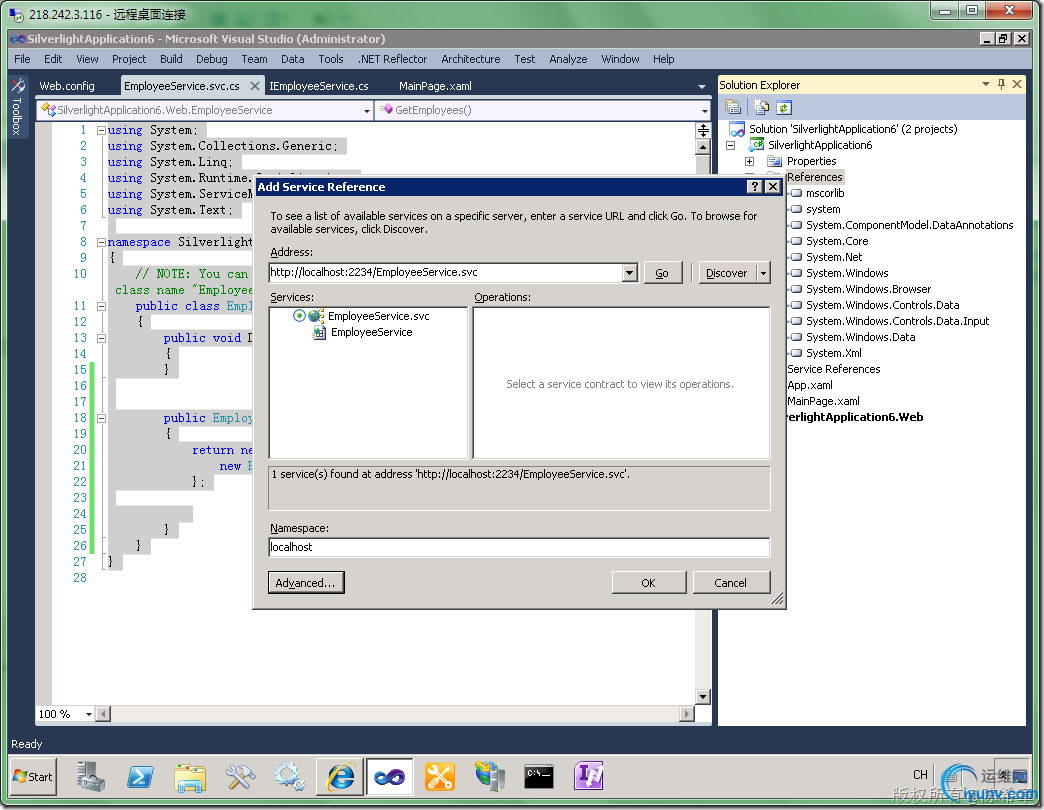Expand the Properties node in Solution Explorer
1044x810 pixels.
(x=750, y=161)
